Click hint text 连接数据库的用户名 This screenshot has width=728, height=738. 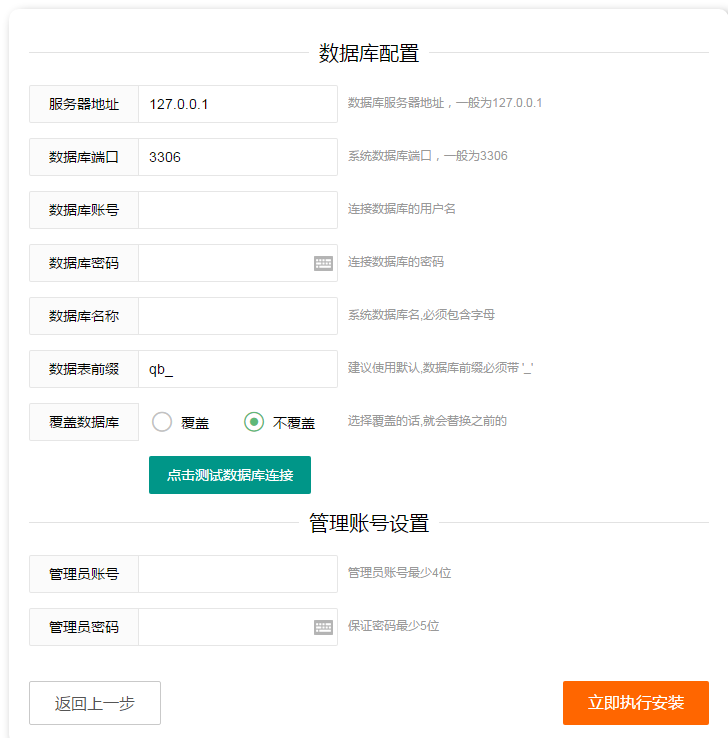coord(401,209)
